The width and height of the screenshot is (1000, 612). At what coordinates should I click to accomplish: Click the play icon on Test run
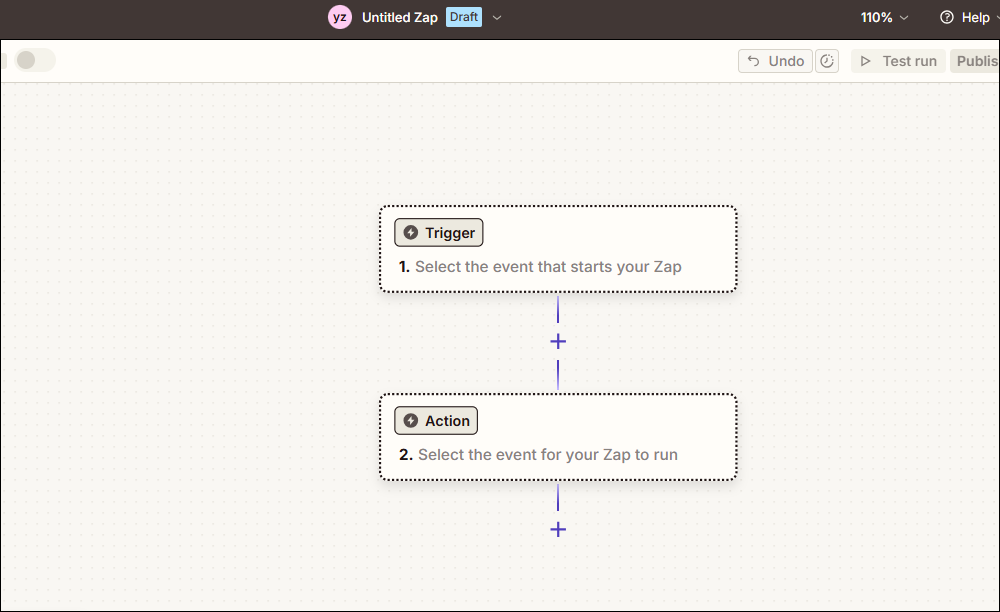(x=866, y=61)
